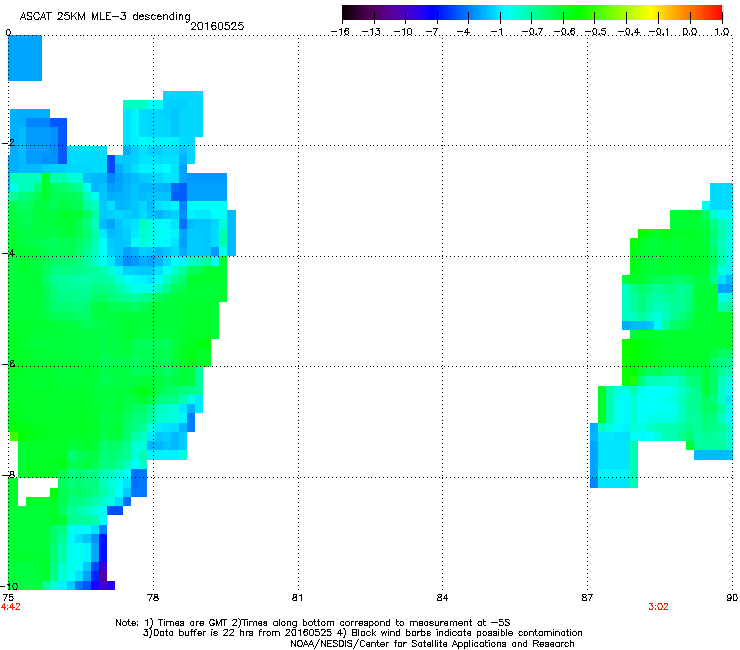Click the red pass time "3:02"
The image size is (740, 650).
pos(658,607)
